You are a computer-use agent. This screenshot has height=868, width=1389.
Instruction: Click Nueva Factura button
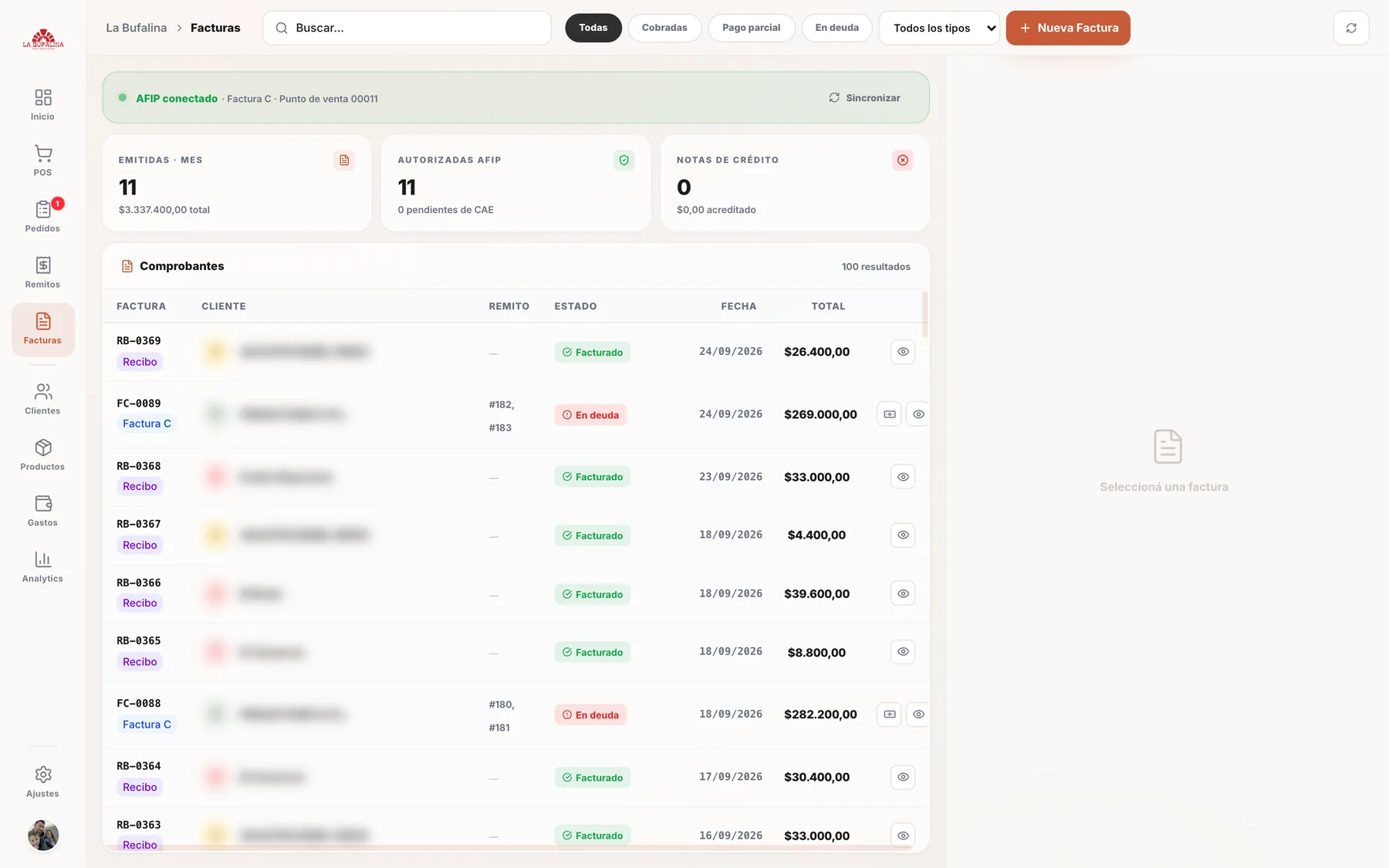pos(1068,28)
